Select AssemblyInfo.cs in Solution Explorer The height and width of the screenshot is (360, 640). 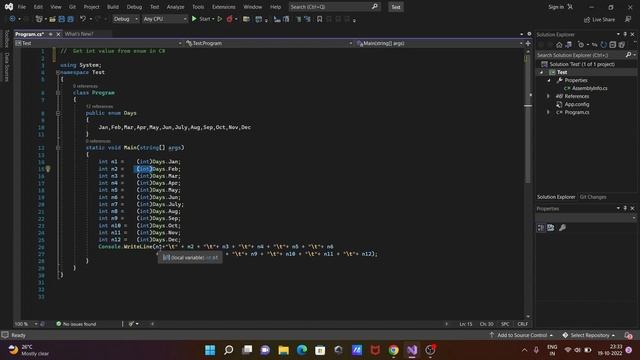589,88
